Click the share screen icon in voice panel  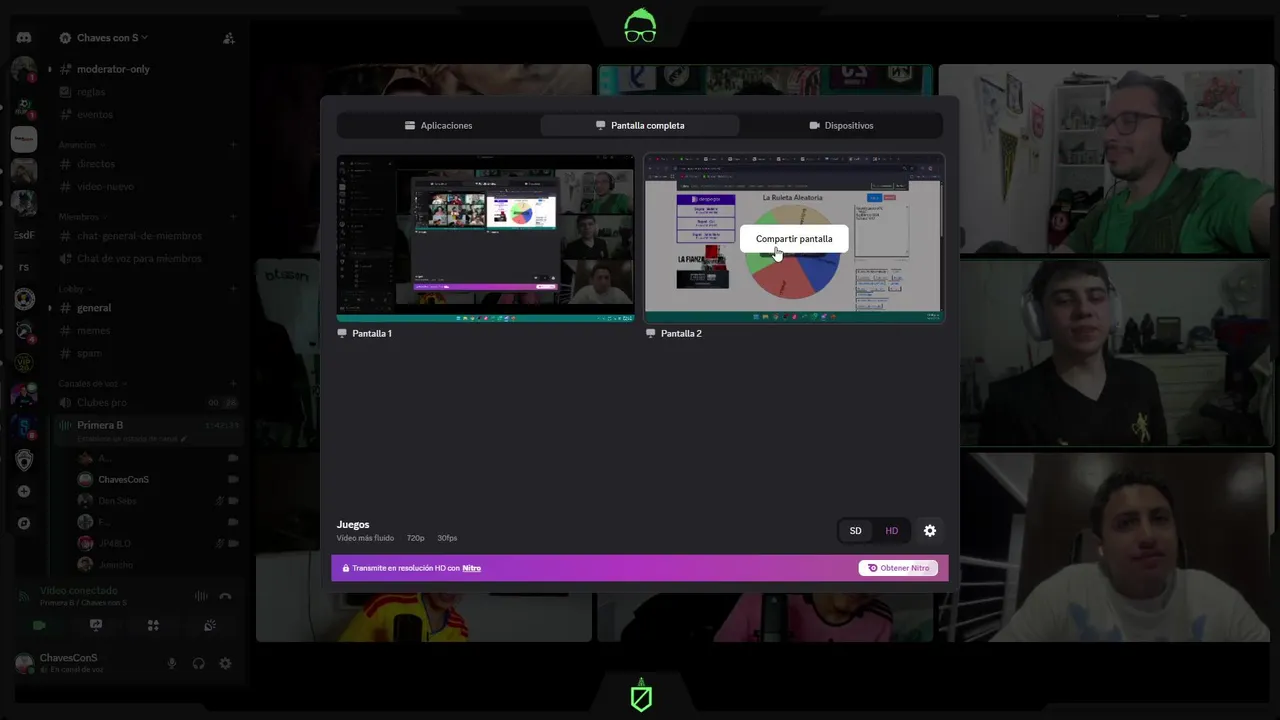[x=96, y=625]
